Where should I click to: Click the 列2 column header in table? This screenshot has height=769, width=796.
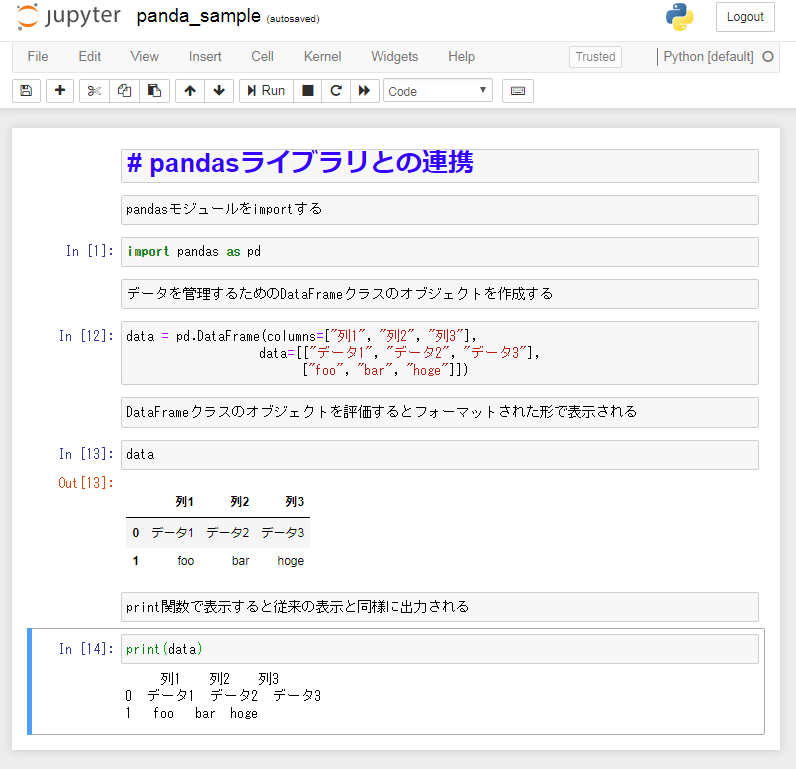pyautogui.click(x=240, y=502)
